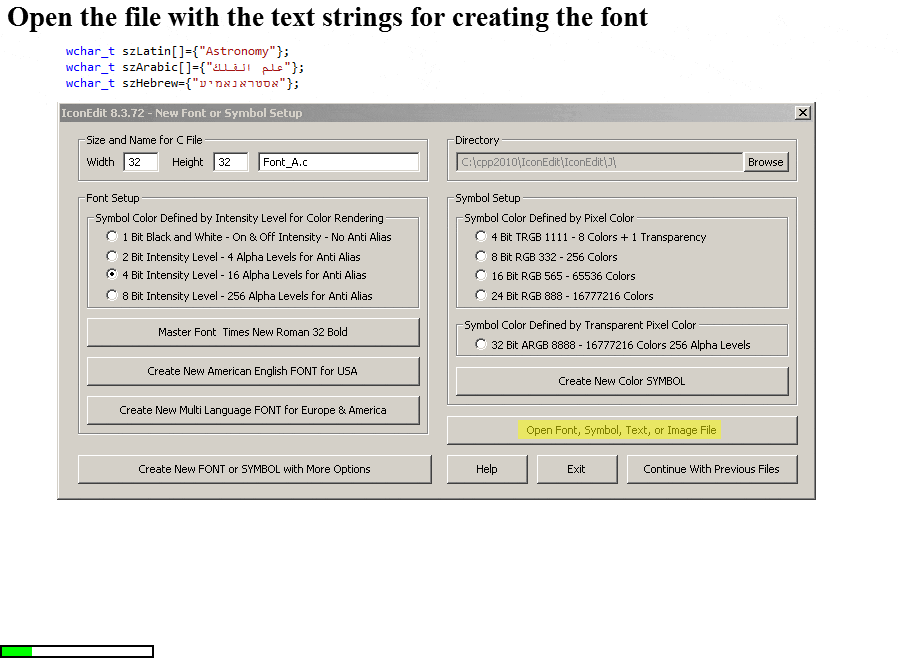Screen dimensions: 898x658
Task: Click the szLatin "Astronomy" code line
Action: point(177,51)
